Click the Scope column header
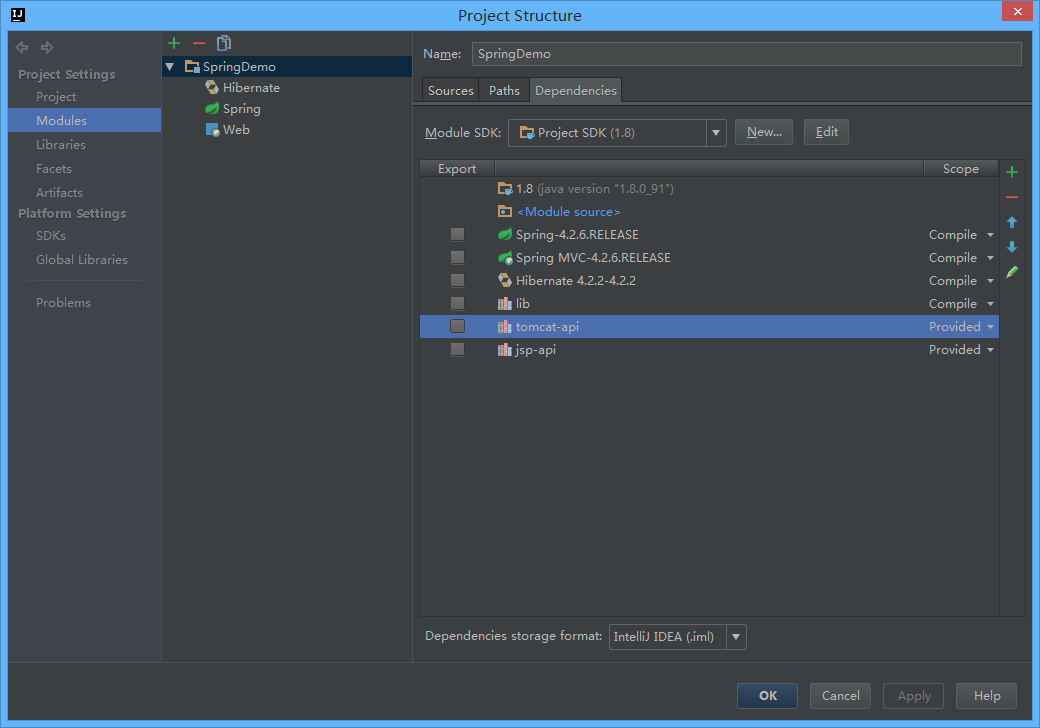 960,168
